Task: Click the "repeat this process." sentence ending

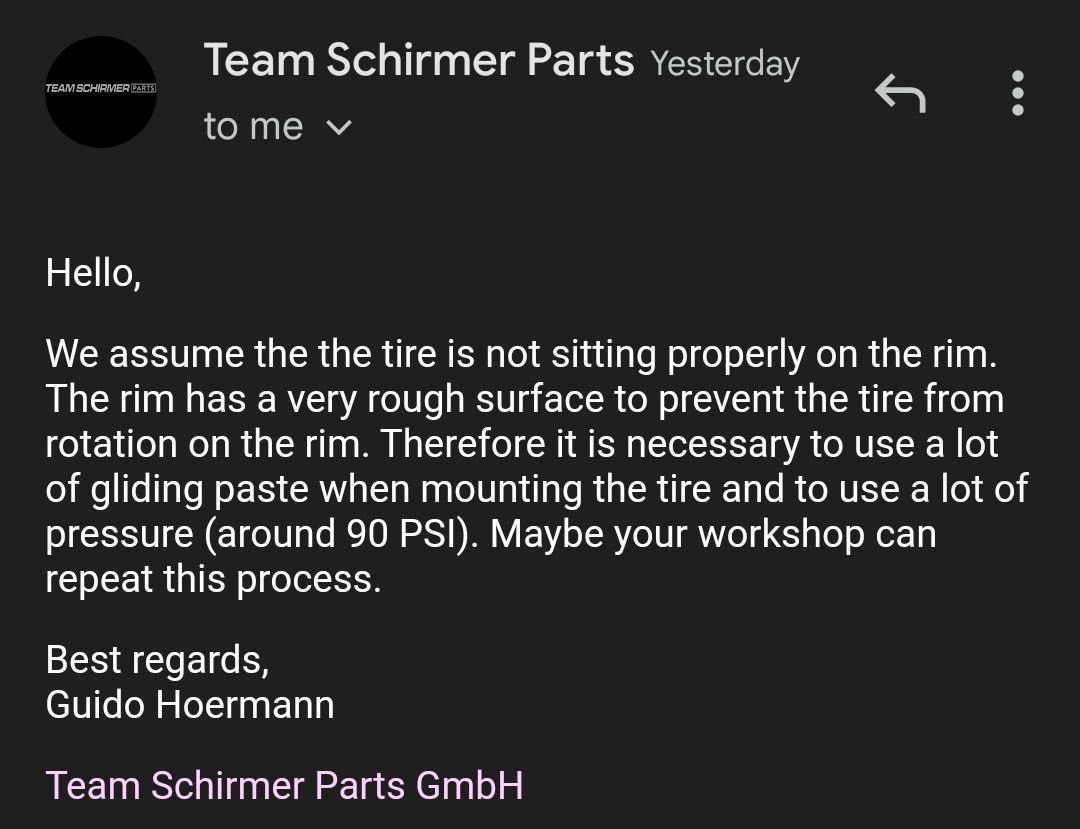Action: tap(214, 578)
